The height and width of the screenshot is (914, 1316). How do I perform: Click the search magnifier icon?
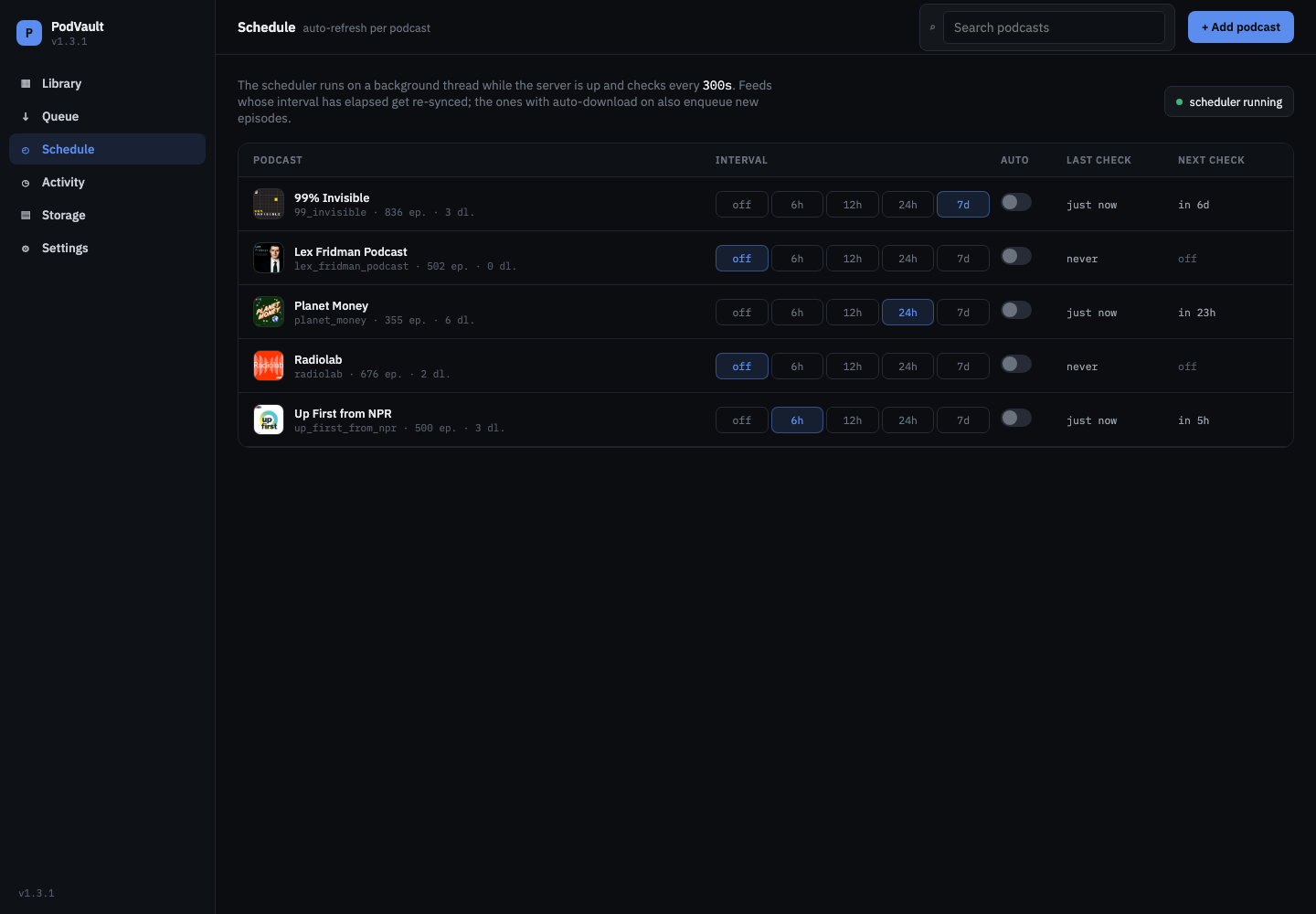pyautogui.click(x=932, y=27)
